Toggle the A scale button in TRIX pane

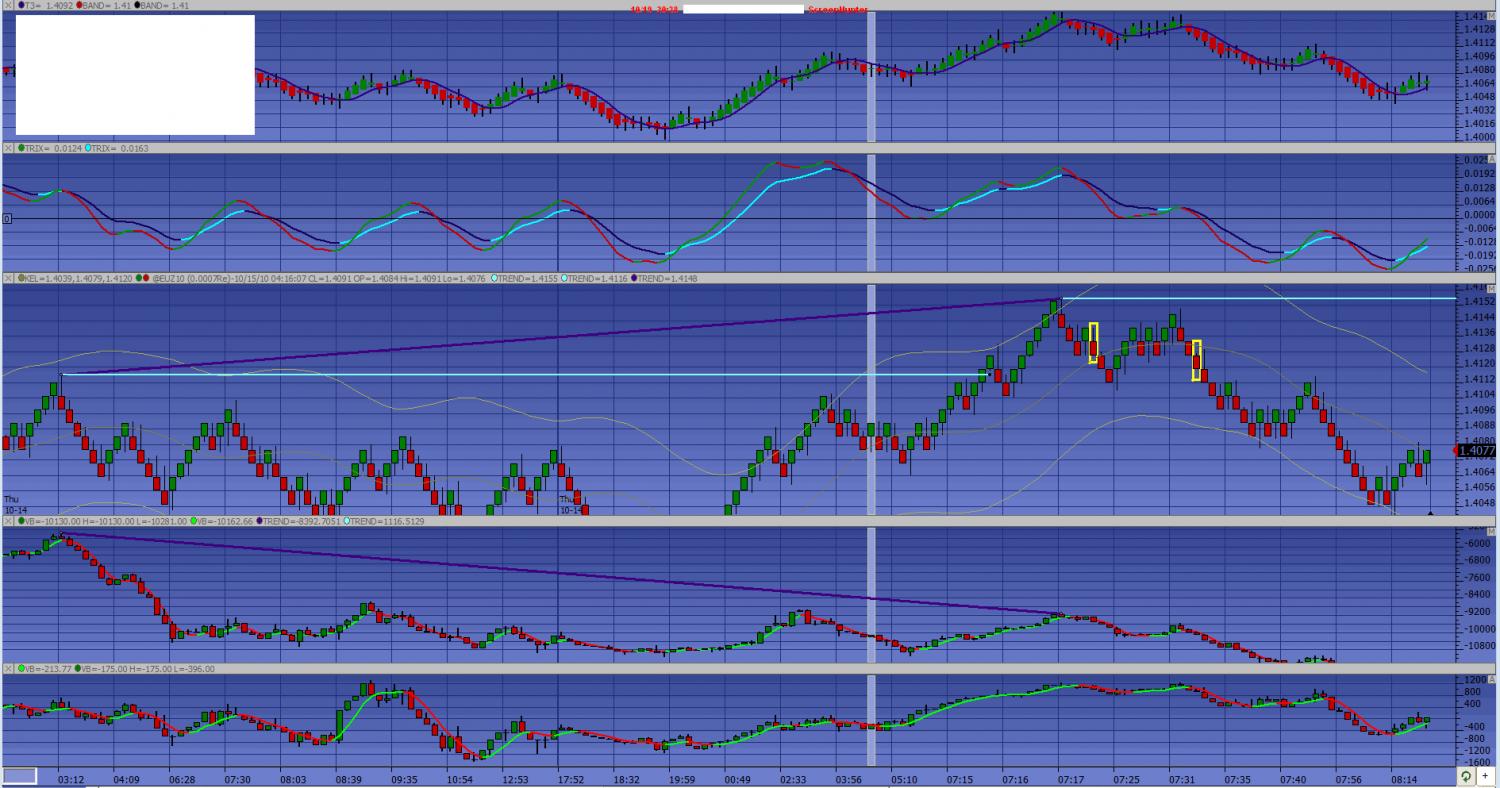click(1491, 159)
